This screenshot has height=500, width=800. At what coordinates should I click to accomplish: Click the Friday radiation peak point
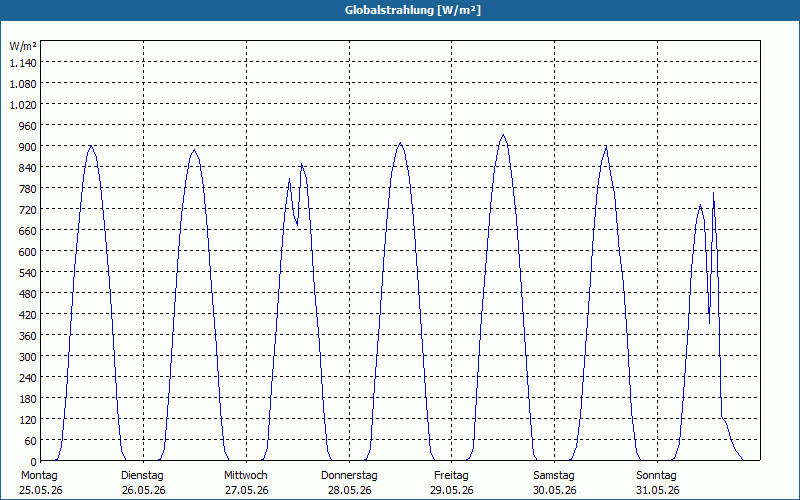pos(503,135)
